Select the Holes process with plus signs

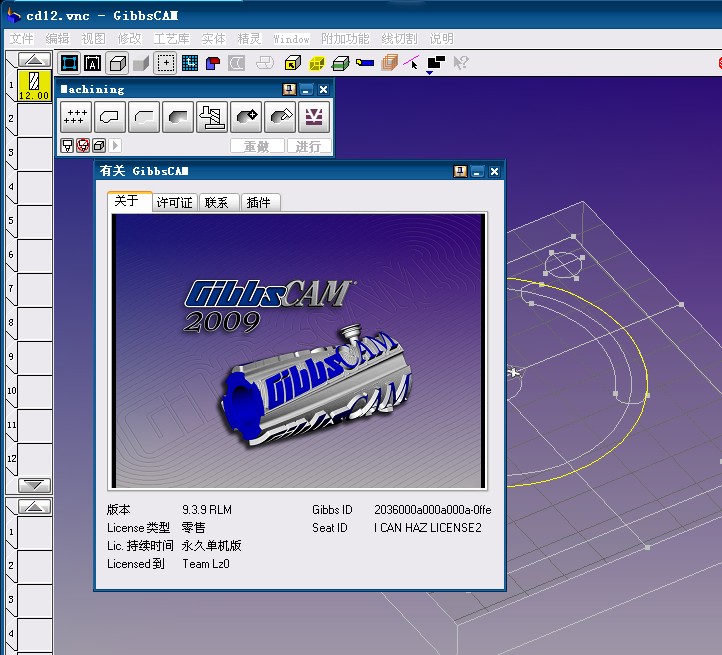pyautogui.click(x=76, y=117)
